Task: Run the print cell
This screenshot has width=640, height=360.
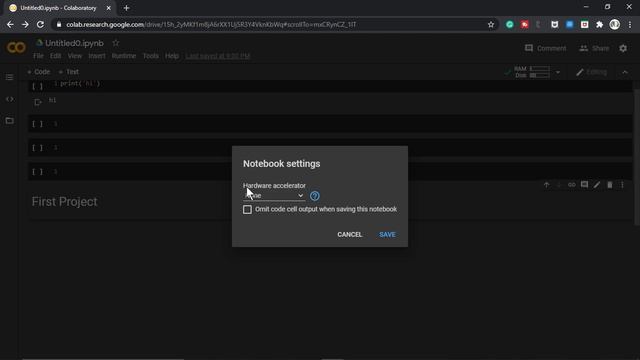Action: [37, 86]
